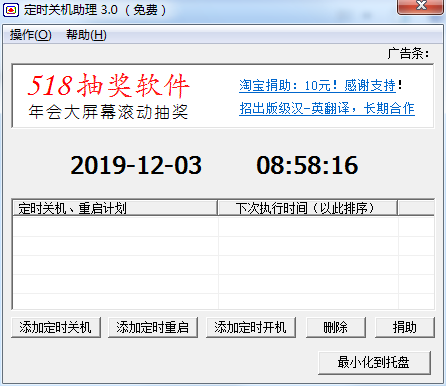This screenshot has width=446, height=386.
Task: Click the clock time 08:58:16
Action: pyautogui.click(x=307, y=165)
